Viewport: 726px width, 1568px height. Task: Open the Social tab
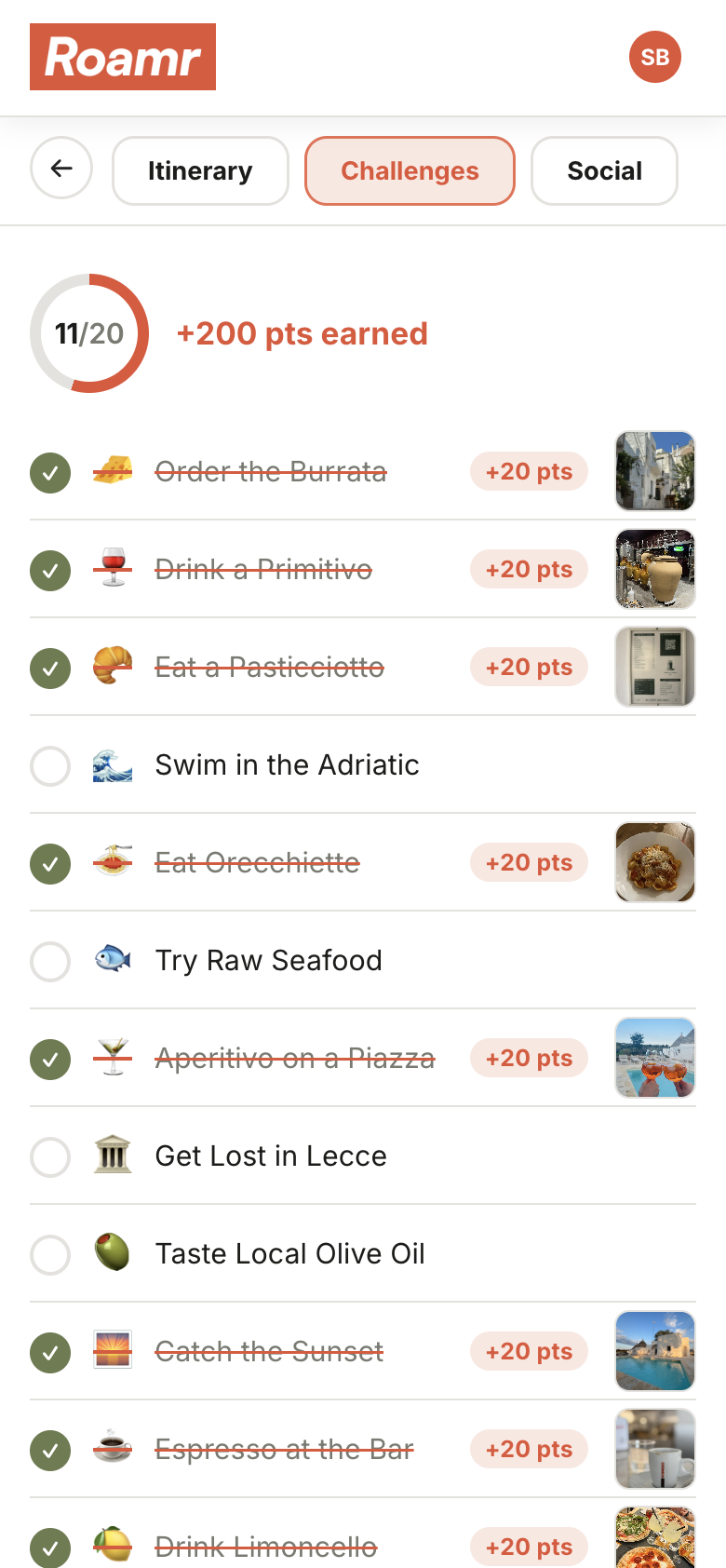[604, 171]
